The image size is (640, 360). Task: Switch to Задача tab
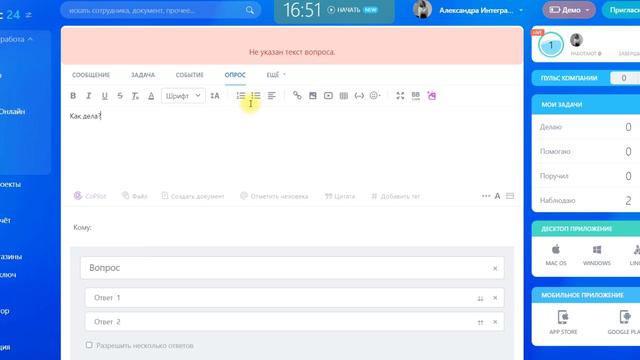click(x=143, y=75)
